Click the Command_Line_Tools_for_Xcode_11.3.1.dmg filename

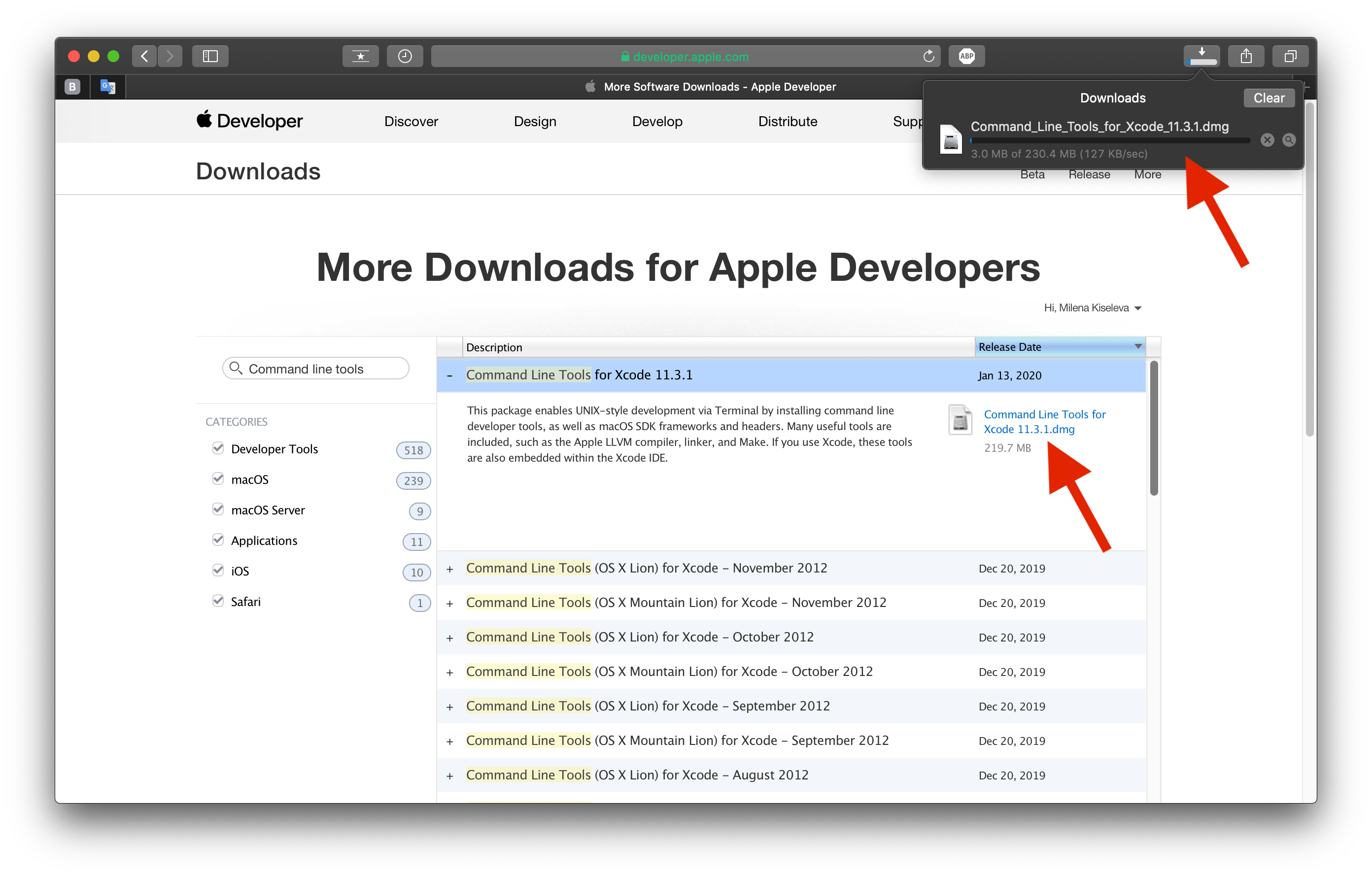point(1099,127)
